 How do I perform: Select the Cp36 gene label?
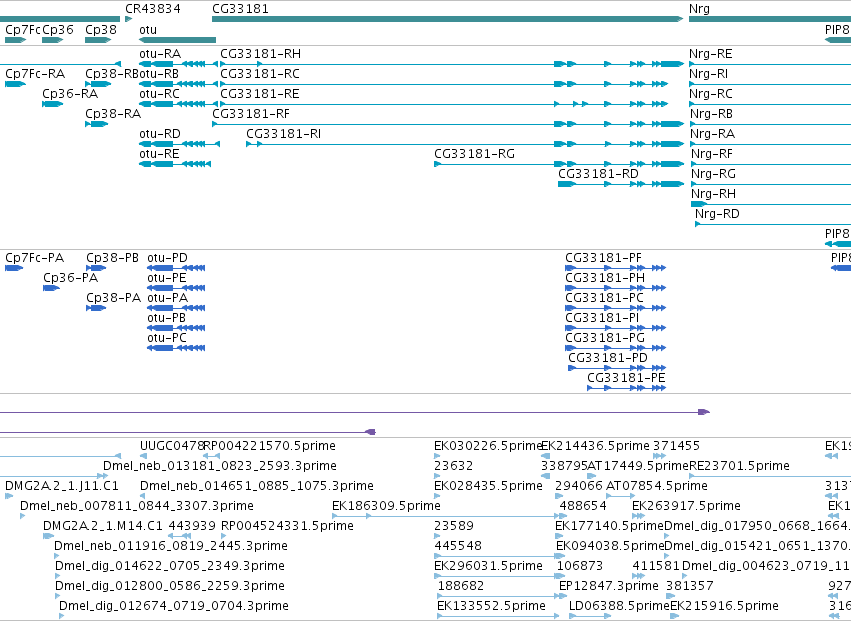pyautogui.click(x=58, y=29)
